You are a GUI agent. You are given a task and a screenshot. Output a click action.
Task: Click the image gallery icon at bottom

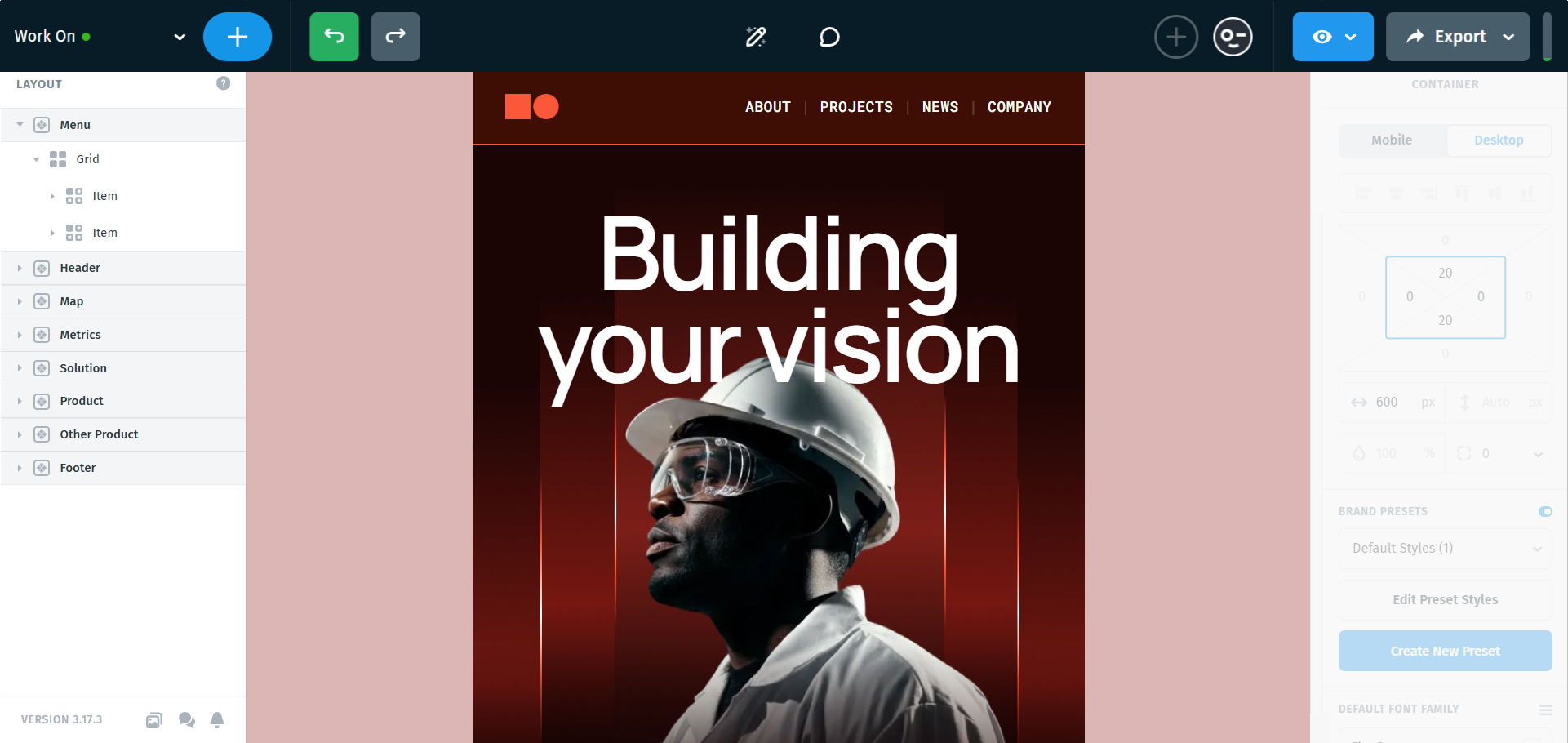154,719
